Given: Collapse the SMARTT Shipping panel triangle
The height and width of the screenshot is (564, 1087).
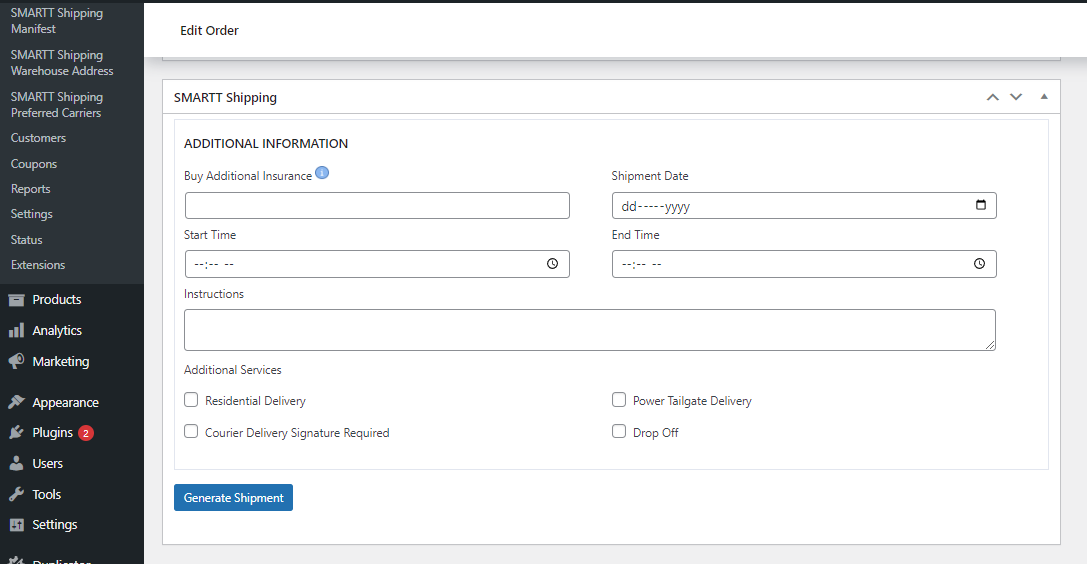Looking at the screenshot, I should [x=1044, y=97].
